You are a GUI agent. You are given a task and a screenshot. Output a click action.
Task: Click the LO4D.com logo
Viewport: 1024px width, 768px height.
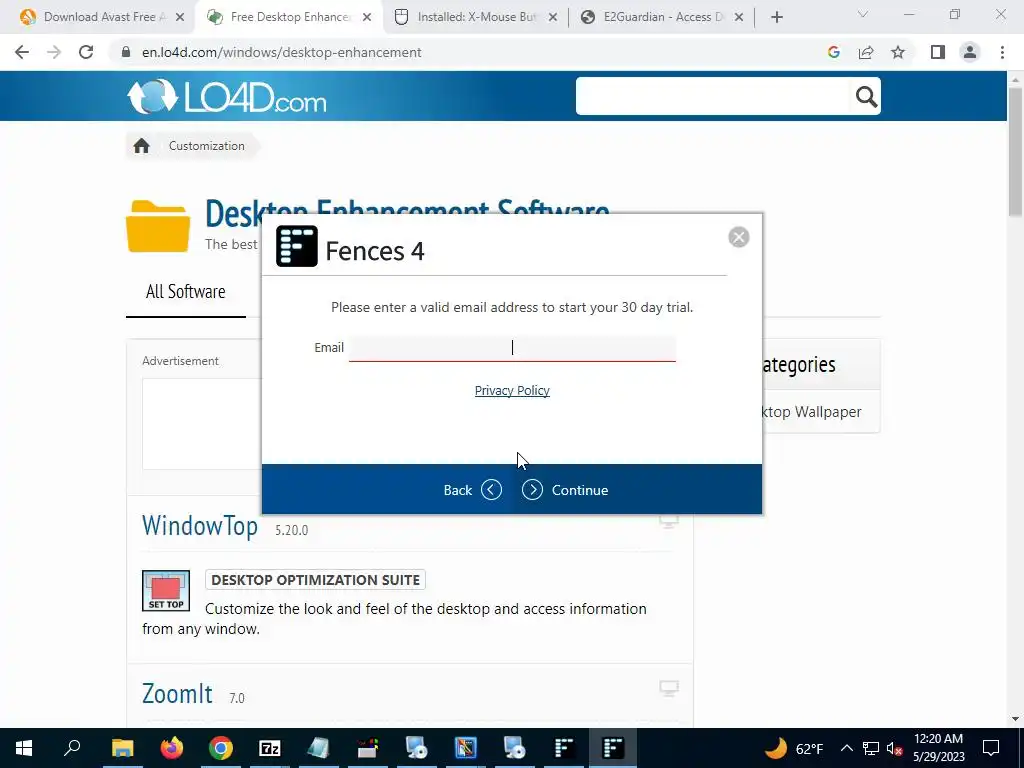(x=226, y=97)
